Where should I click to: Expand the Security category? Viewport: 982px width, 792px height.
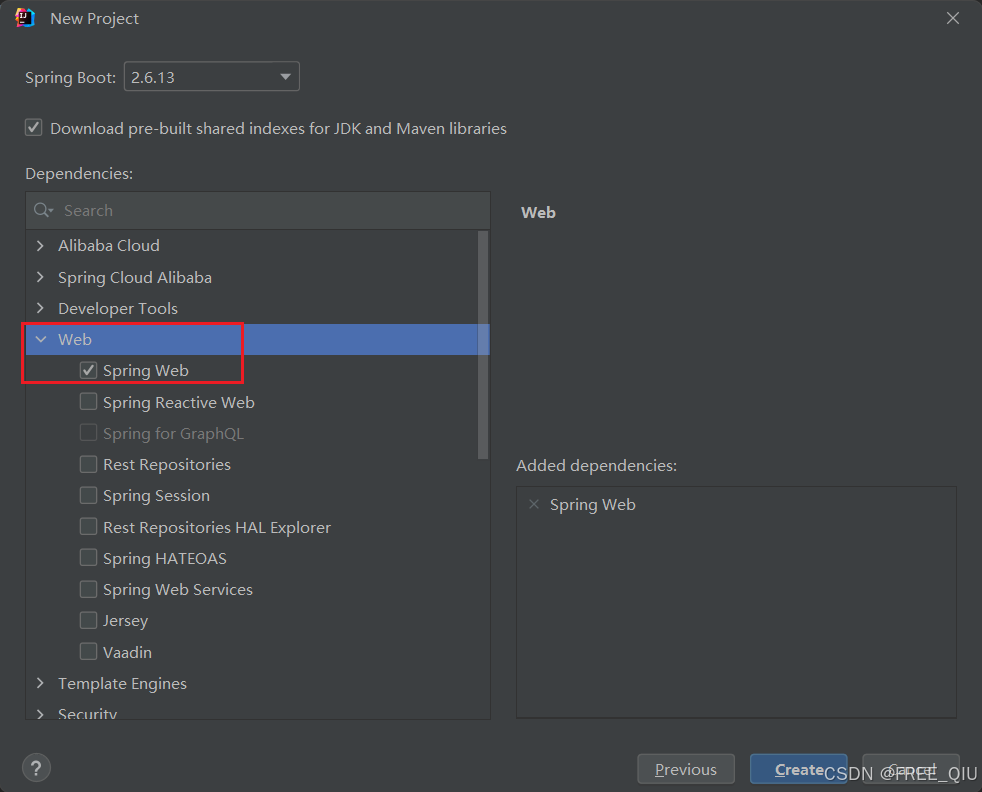point(41,714)
